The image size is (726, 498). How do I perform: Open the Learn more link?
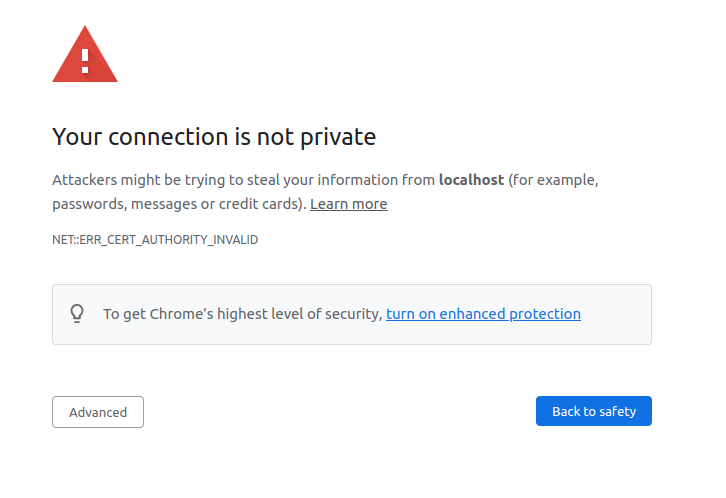point(348,204)
